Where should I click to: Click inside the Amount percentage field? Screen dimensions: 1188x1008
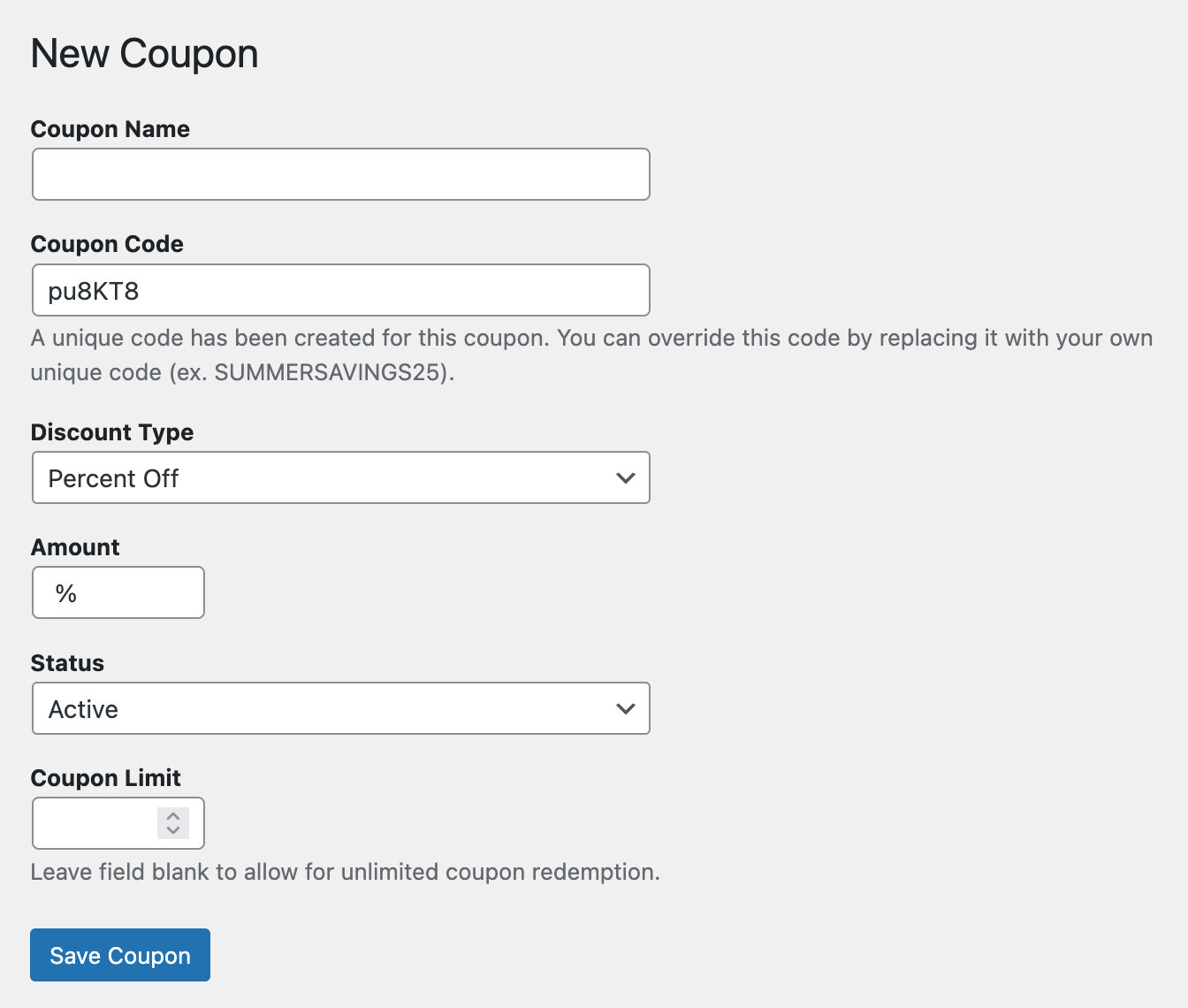pyautogui.click(x=118, y=592)
